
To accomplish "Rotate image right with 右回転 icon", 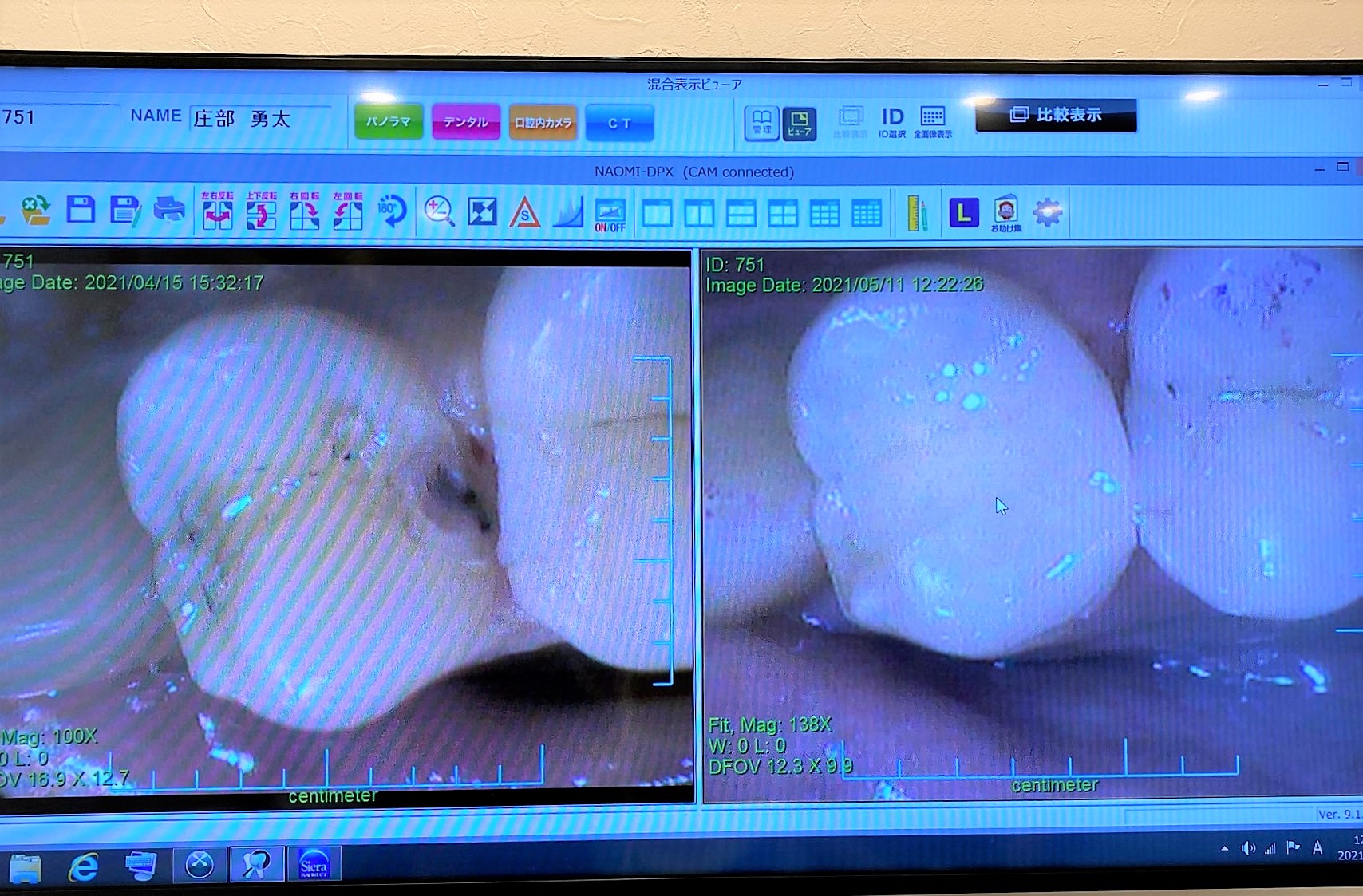I will [x=304, y=211].
